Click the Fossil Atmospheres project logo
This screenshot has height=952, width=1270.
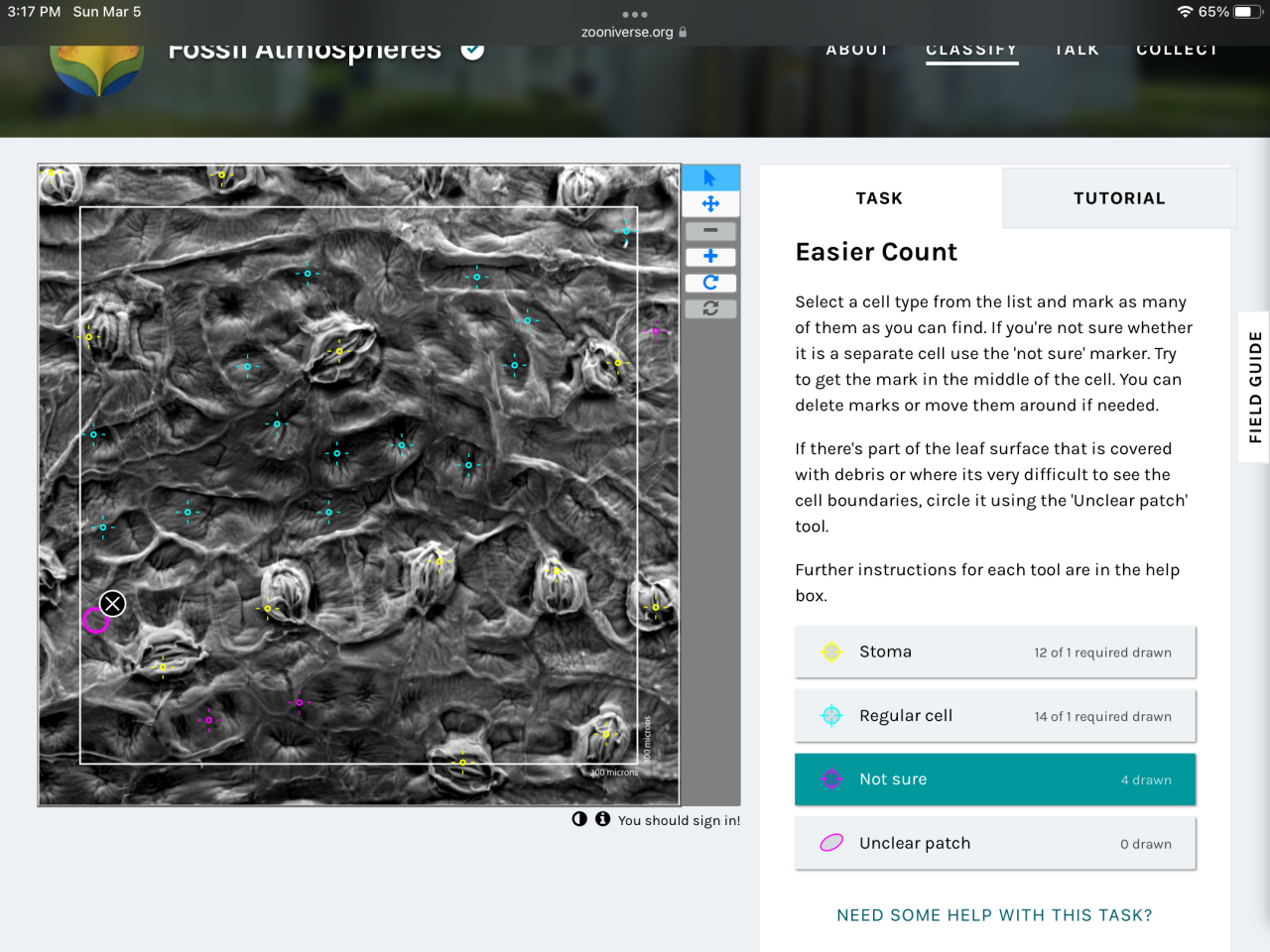97,69
